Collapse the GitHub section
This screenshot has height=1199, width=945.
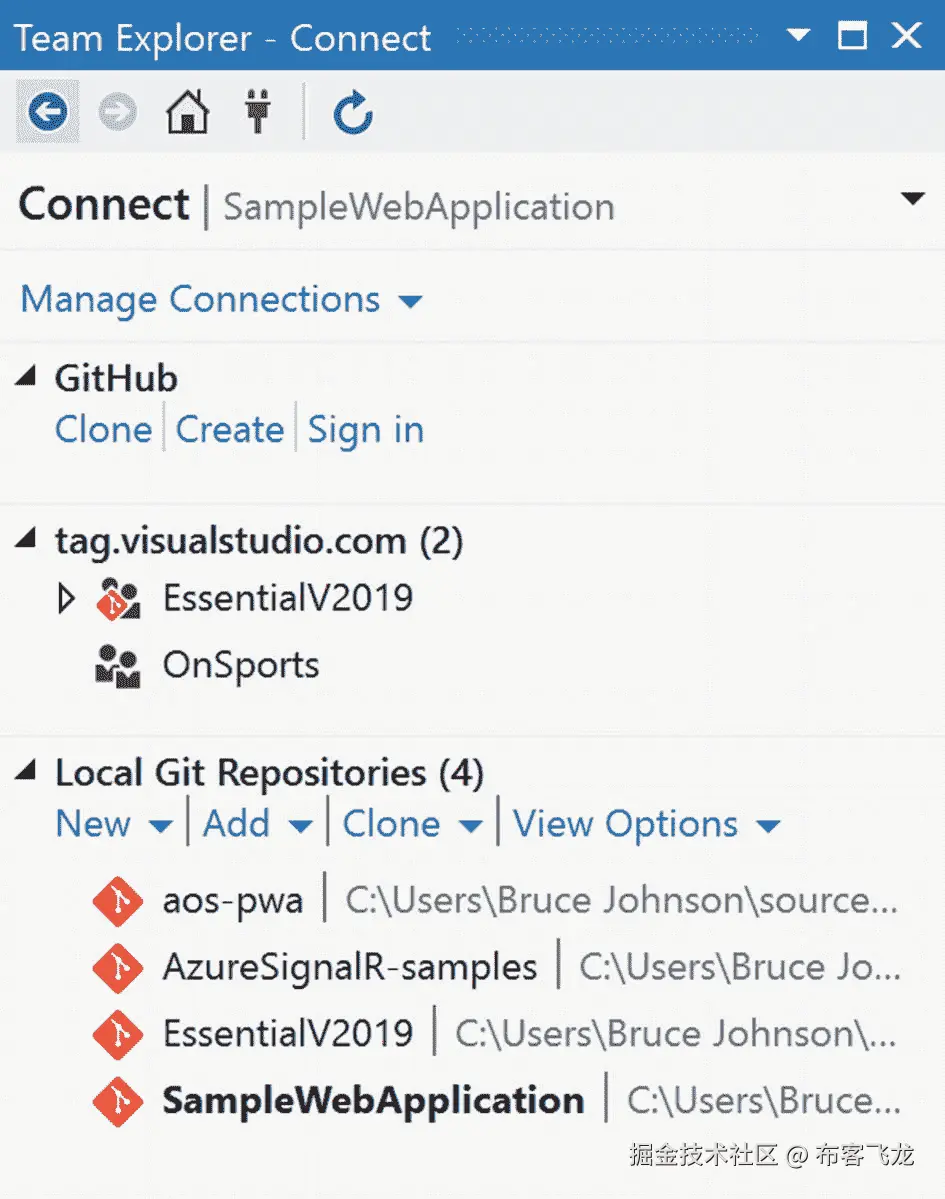click(x=27, y=377)
